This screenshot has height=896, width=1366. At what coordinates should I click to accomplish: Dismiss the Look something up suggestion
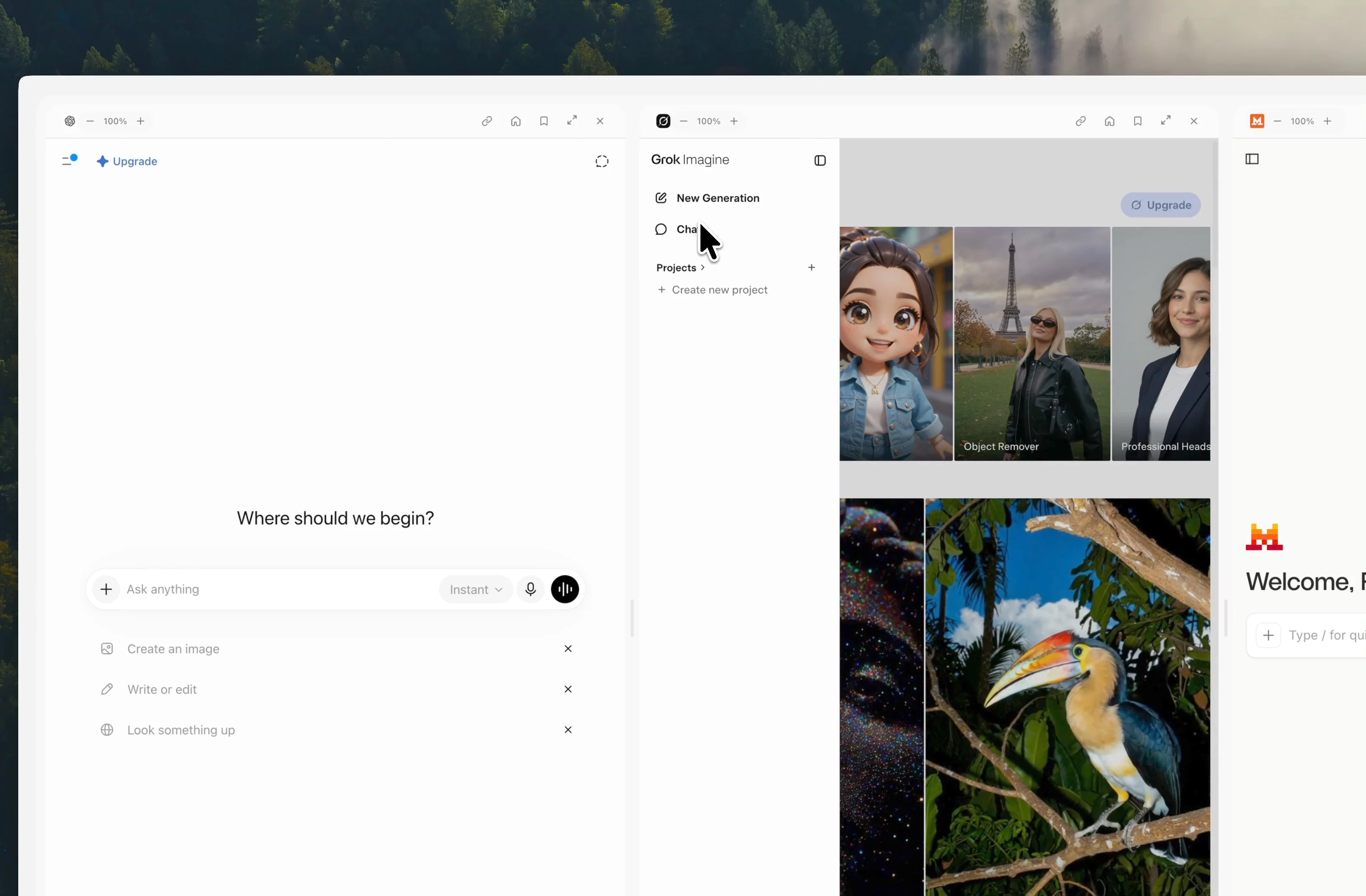coord(568,730)
